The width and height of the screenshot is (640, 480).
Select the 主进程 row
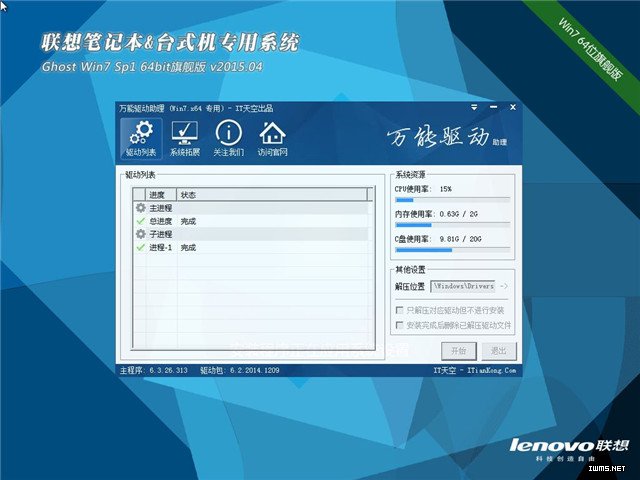coord(251,208)
